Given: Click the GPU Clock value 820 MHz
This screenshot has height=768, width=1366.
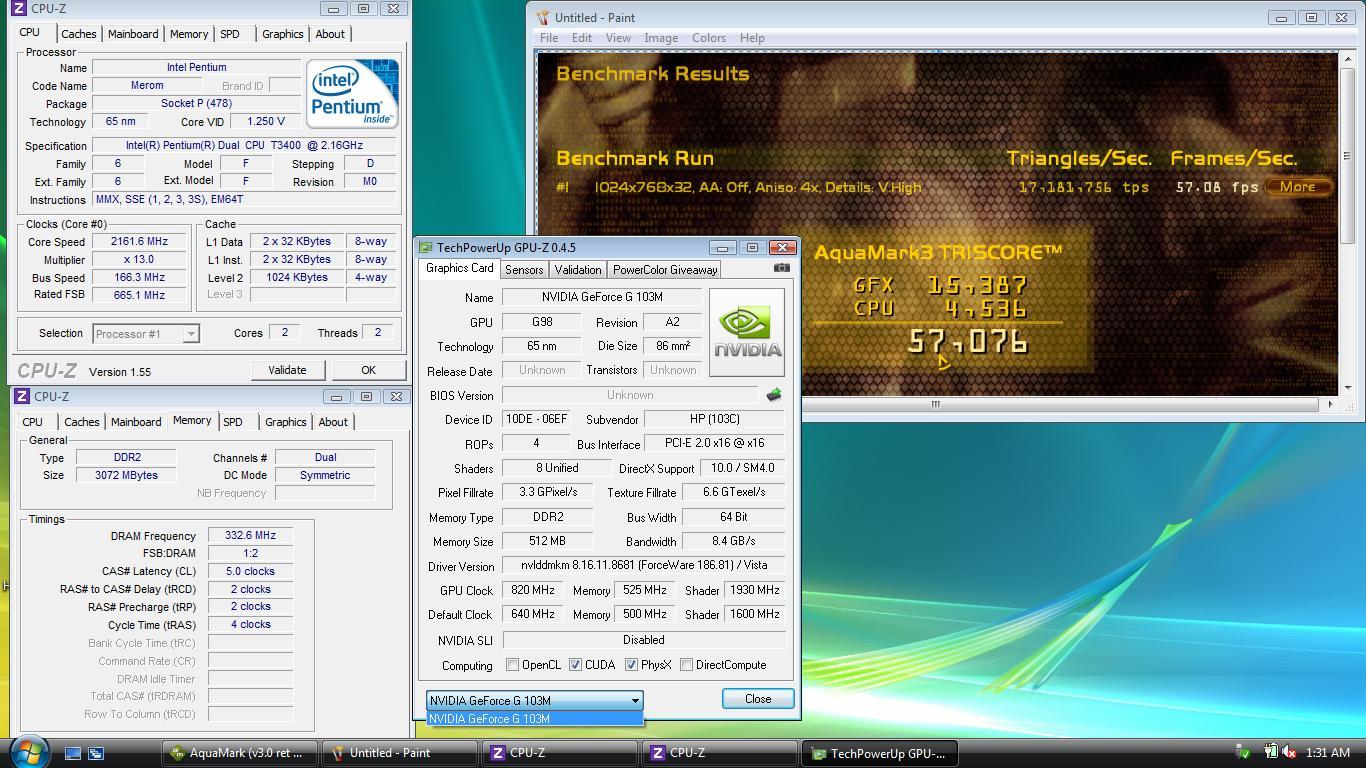Looking at the screenshot, I should coord(533,590).
